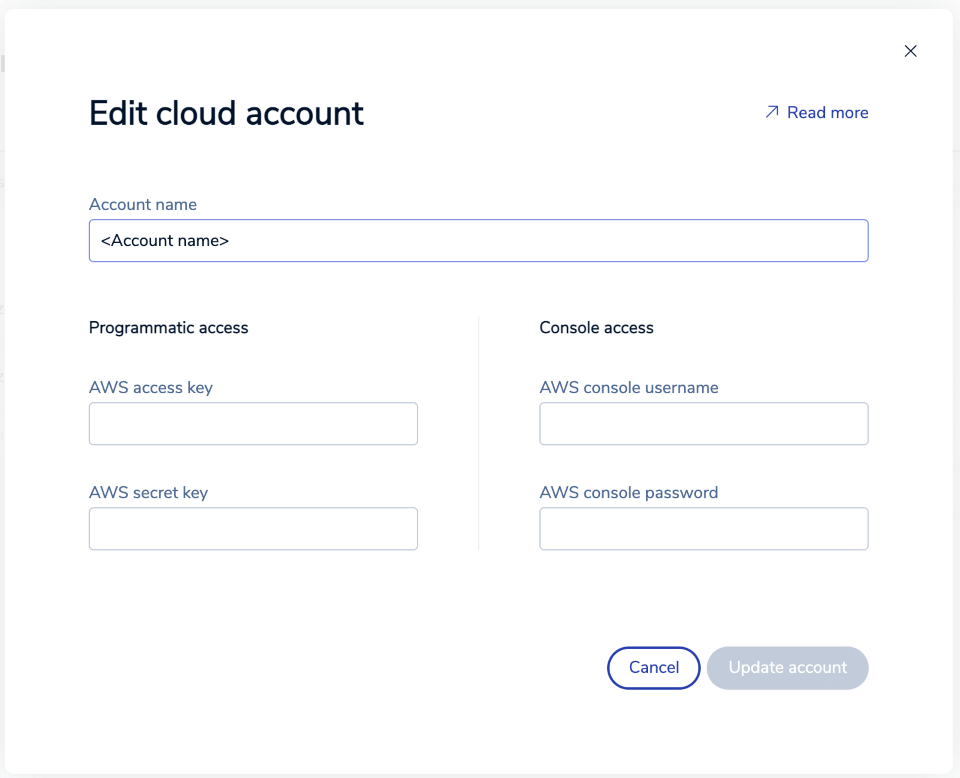Click the Update account button
This screenshot has height=778, width=960.
pyautogui.click(x=787, y=668)
